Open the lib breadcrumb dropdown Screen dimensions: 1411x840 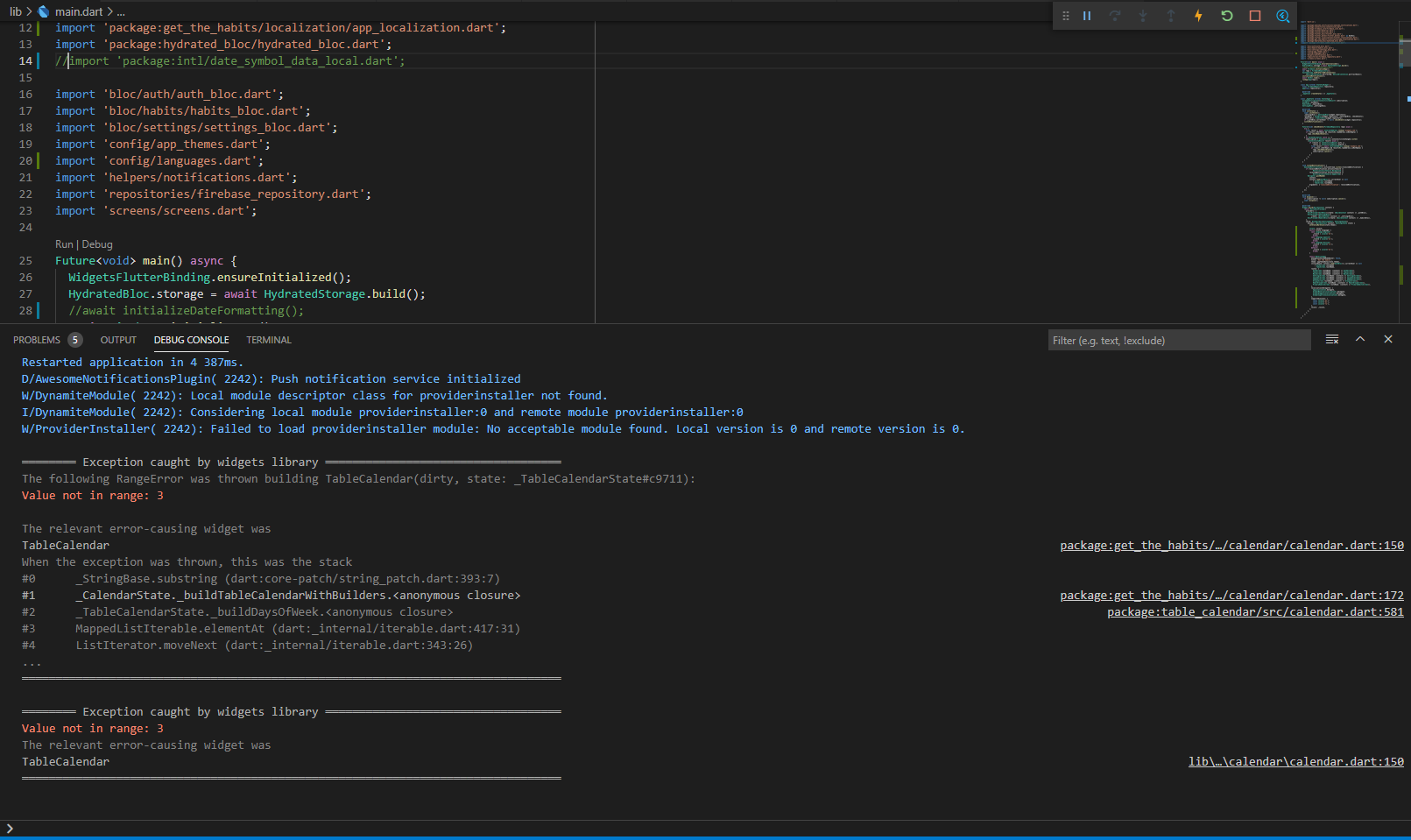coord(15,11)
